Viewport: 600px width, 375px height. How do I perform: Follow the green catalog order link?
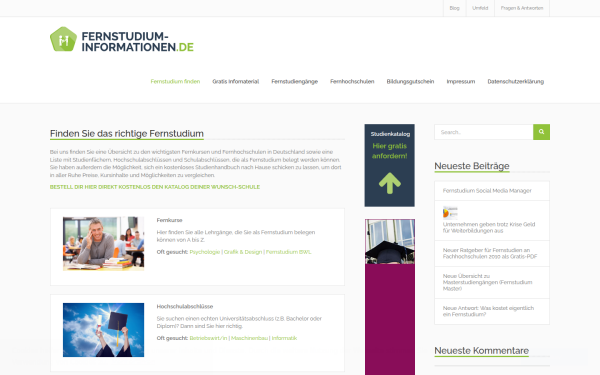pos(155,187)
